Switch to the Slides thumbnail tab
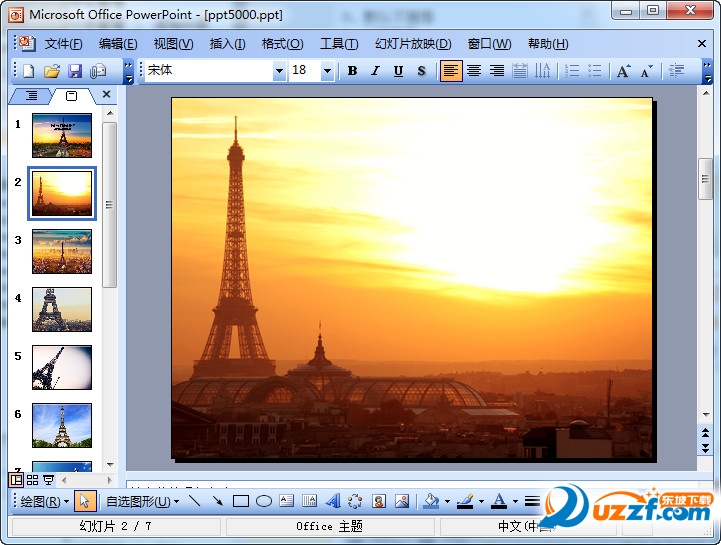721x545 pixels. [x=72, y=96]
